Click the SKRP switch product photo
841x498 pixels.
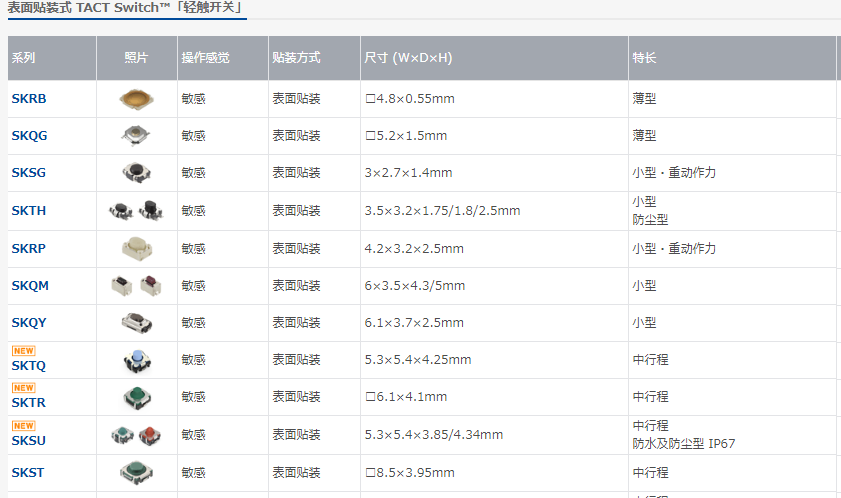click(136, 247)
